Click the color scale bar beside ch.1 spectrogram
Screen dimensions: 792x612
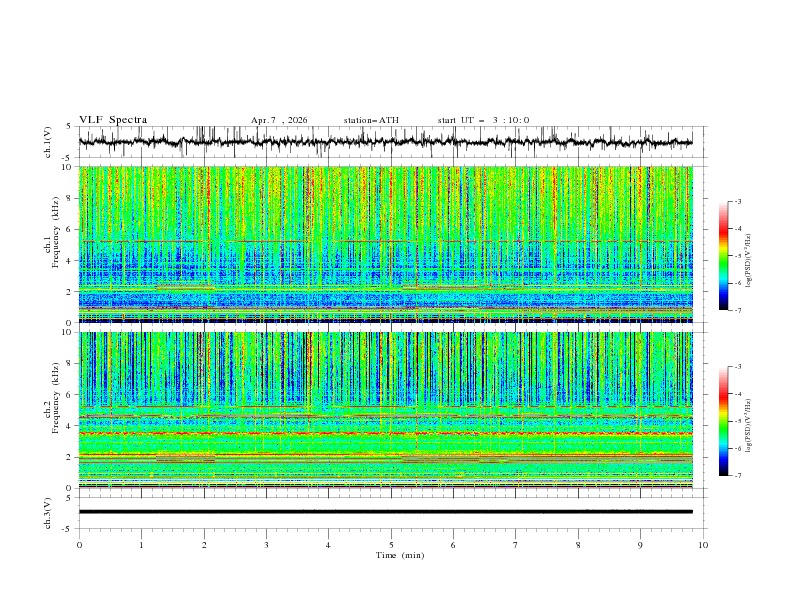tap(723, 256)
